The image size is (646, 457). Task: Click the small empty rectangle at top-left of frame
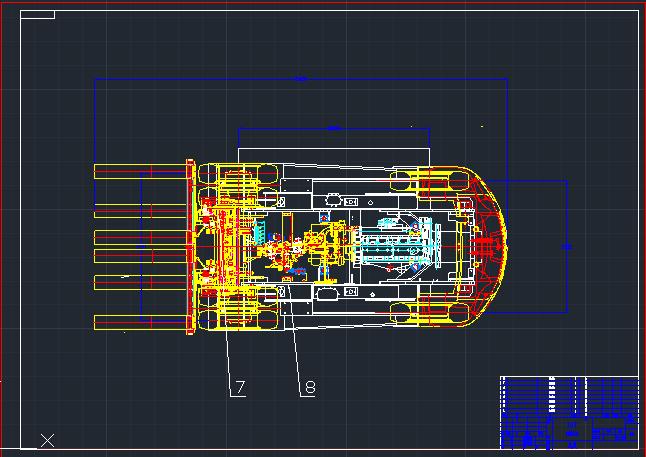(x=37, y=14)
